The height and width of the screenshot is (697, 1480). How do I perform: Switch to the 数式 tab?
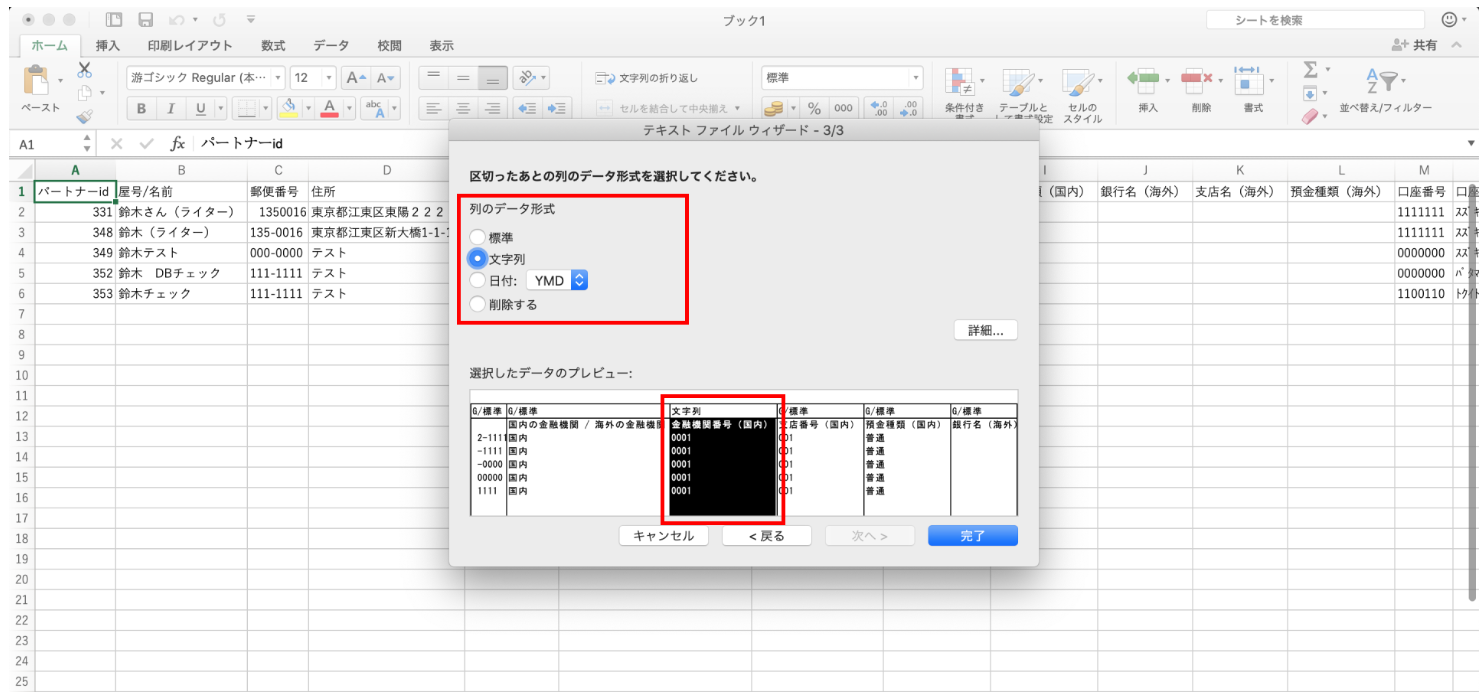point(273,45)
